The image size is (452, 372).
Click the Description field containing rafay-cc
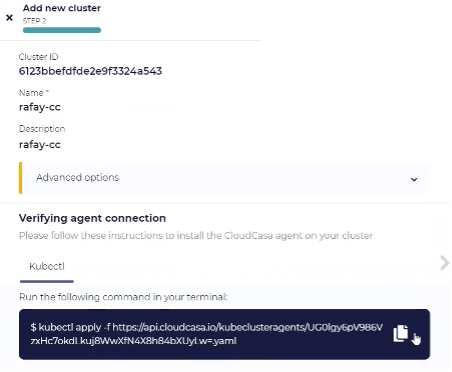click(x=40, y=145)
